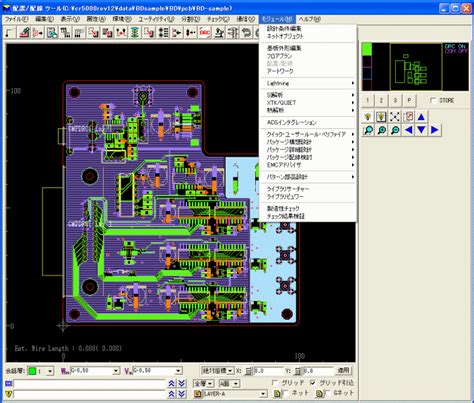
Task: Enable the STORE checkbox
Action: (x=433, y=100)
